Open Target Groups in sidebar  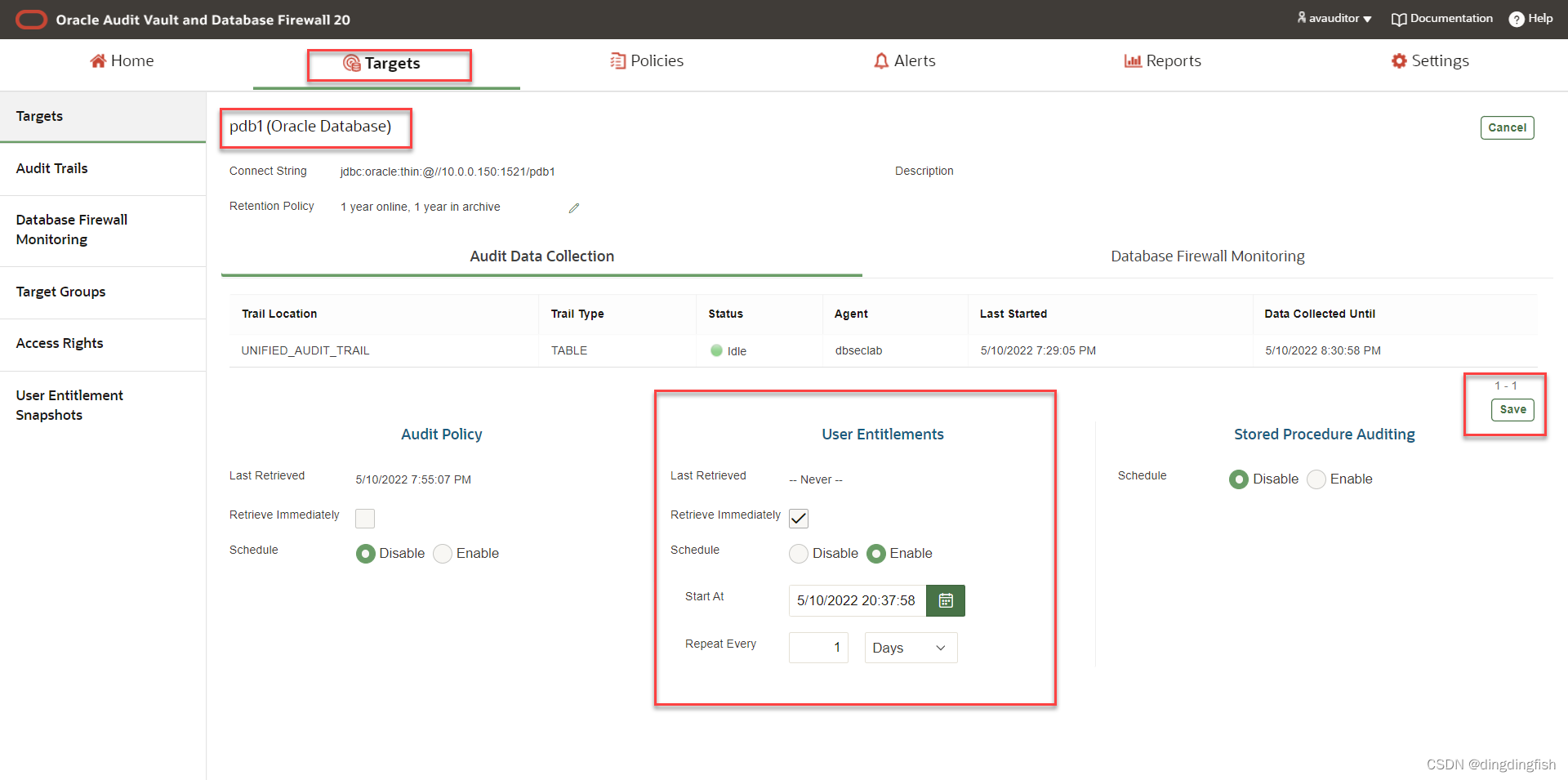click(103, 292)
